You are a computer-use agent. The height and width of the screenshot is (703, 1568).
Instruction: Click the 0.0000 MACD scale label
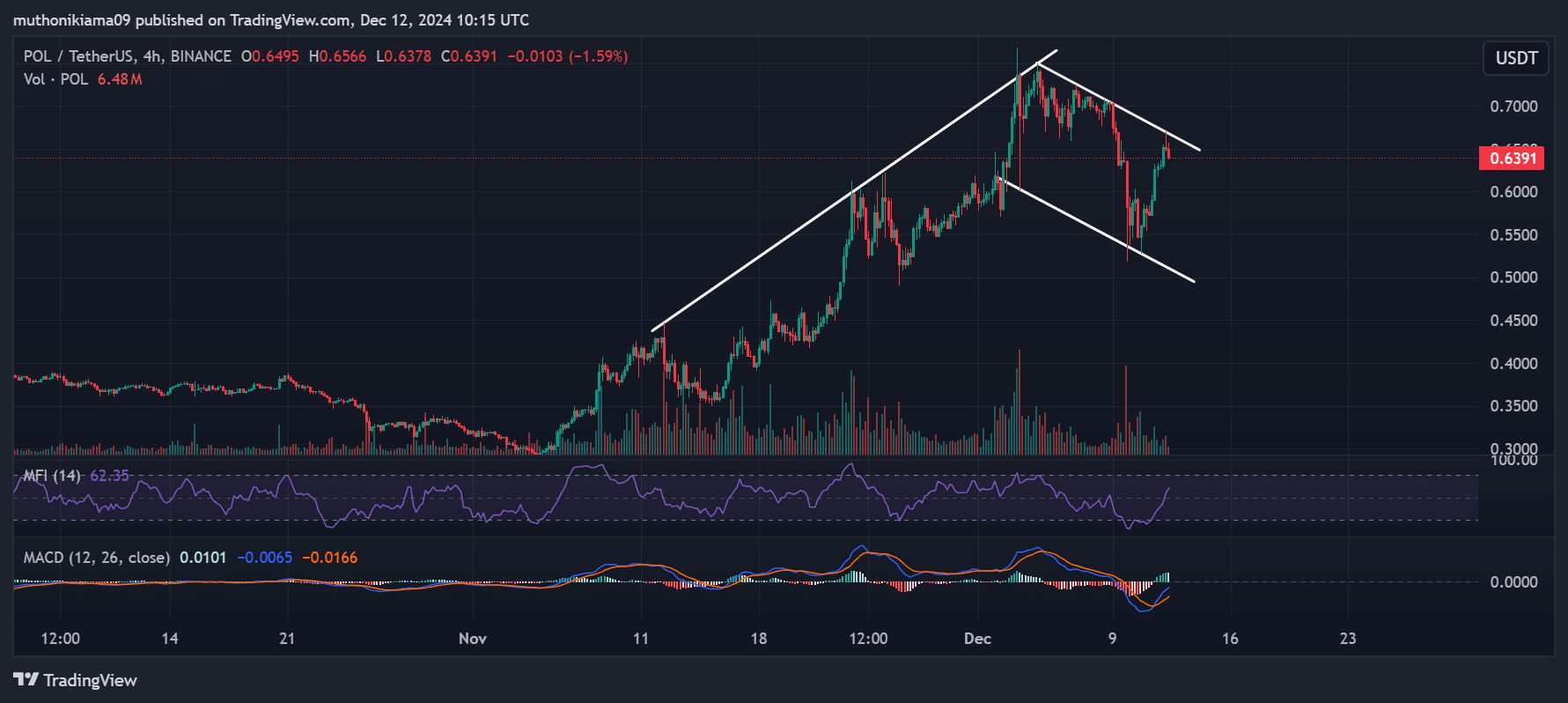[1513, 582]
